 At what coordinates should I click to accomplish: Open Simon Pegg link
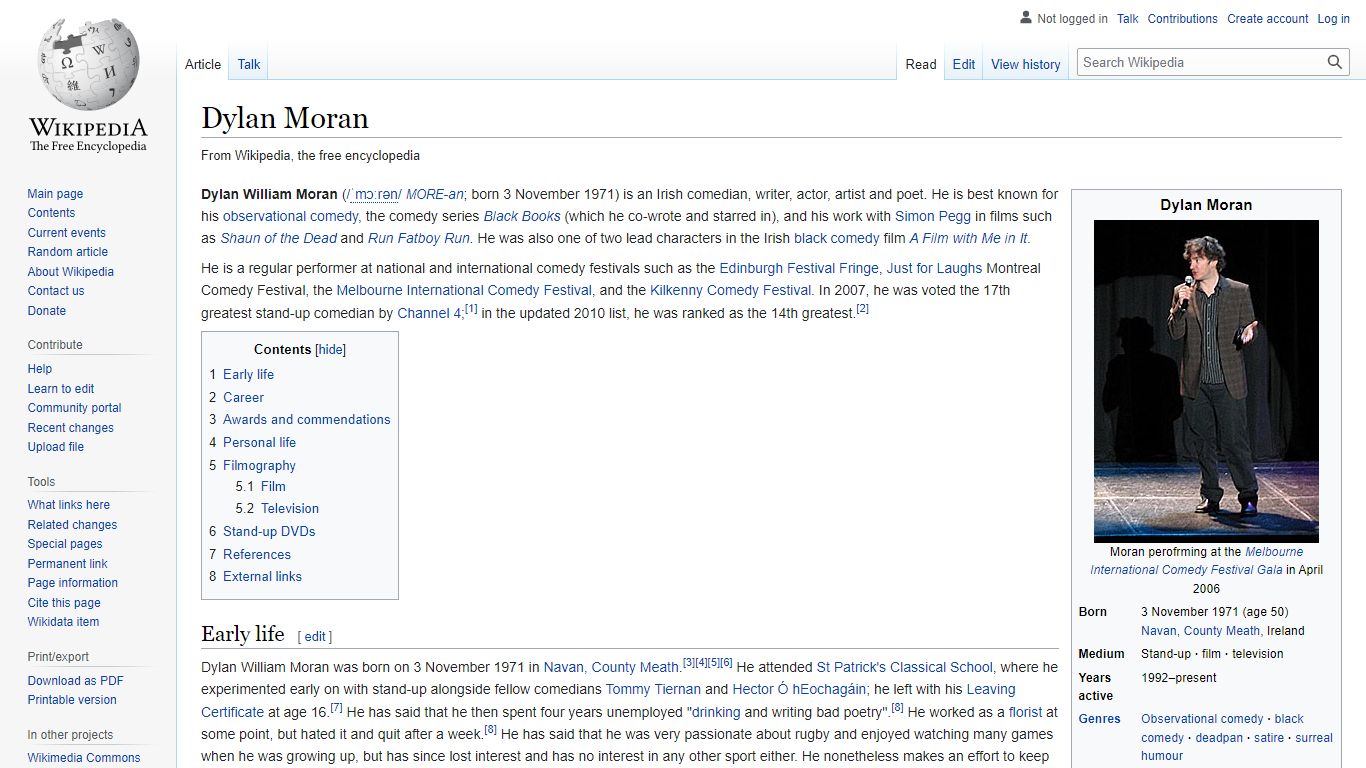coord(933,216)
